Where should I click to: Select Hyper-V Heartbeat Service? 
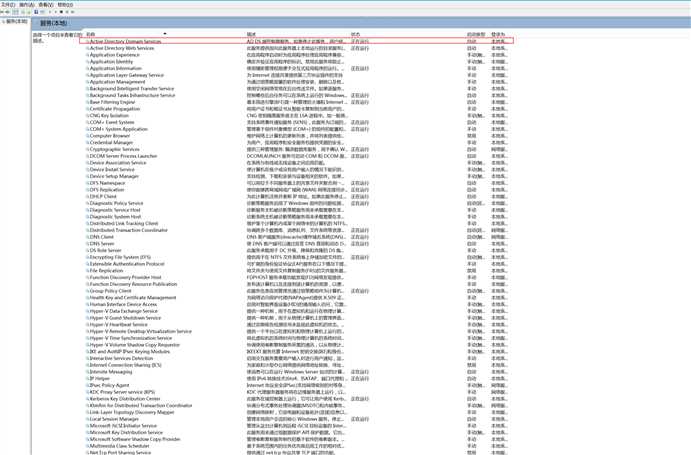click(x=119, y=324)
